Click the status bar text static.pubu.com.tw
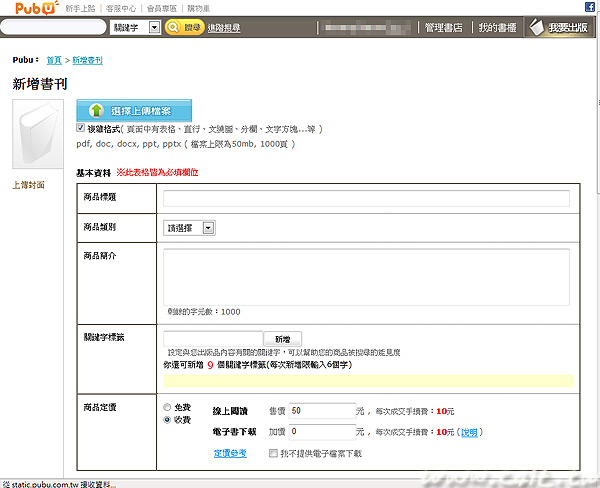The image size is (600, 488). click(59, 484)
